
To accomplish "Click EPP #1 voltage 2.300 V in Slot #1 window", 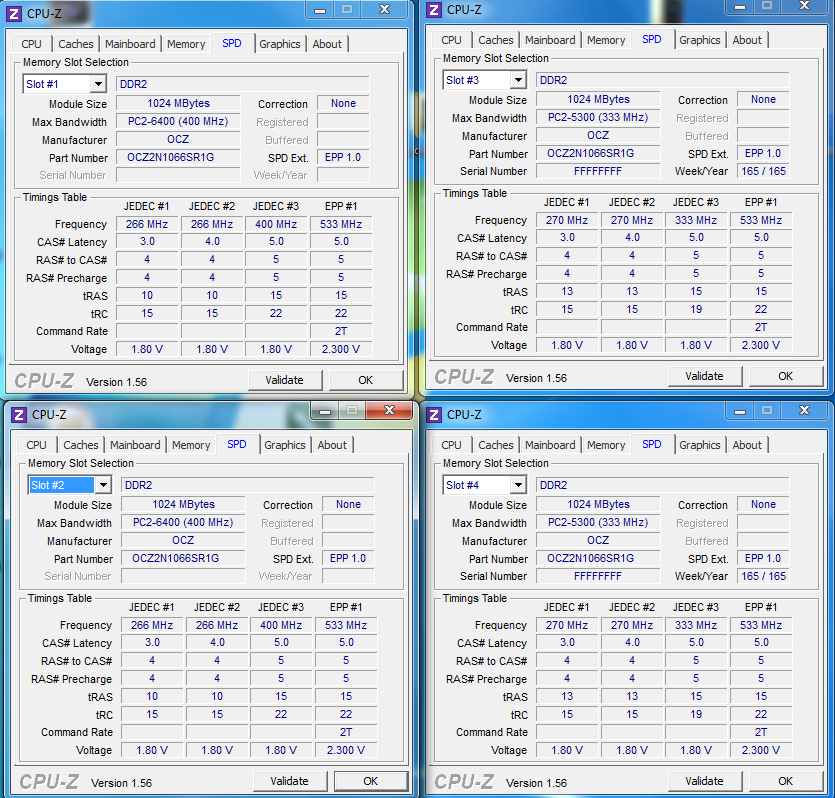I will pos(341,349).
